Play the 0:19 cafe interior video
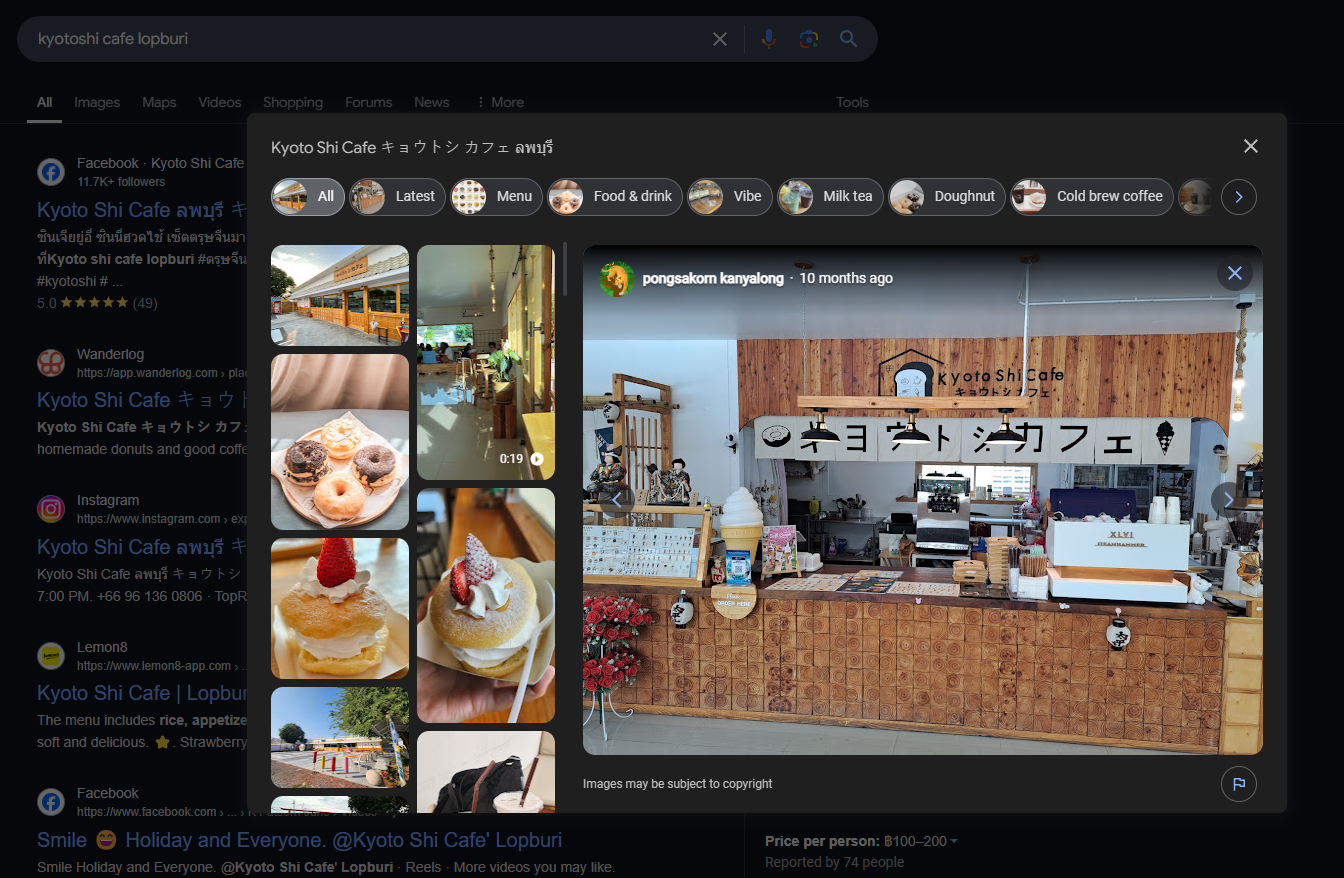The image size is (1344, 878). click(485, 362)
